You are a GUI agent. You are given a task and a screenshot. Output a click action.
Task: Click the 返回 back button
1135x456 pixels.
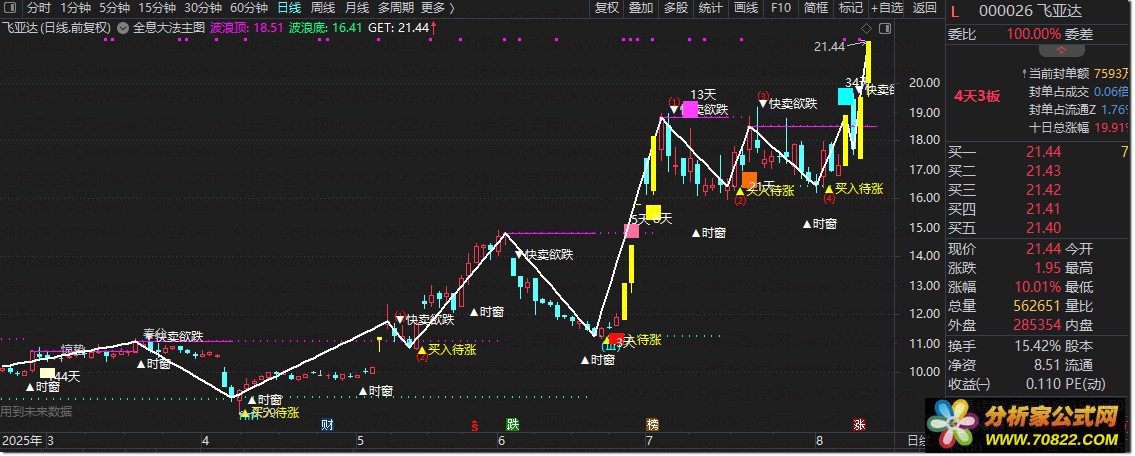924,8
